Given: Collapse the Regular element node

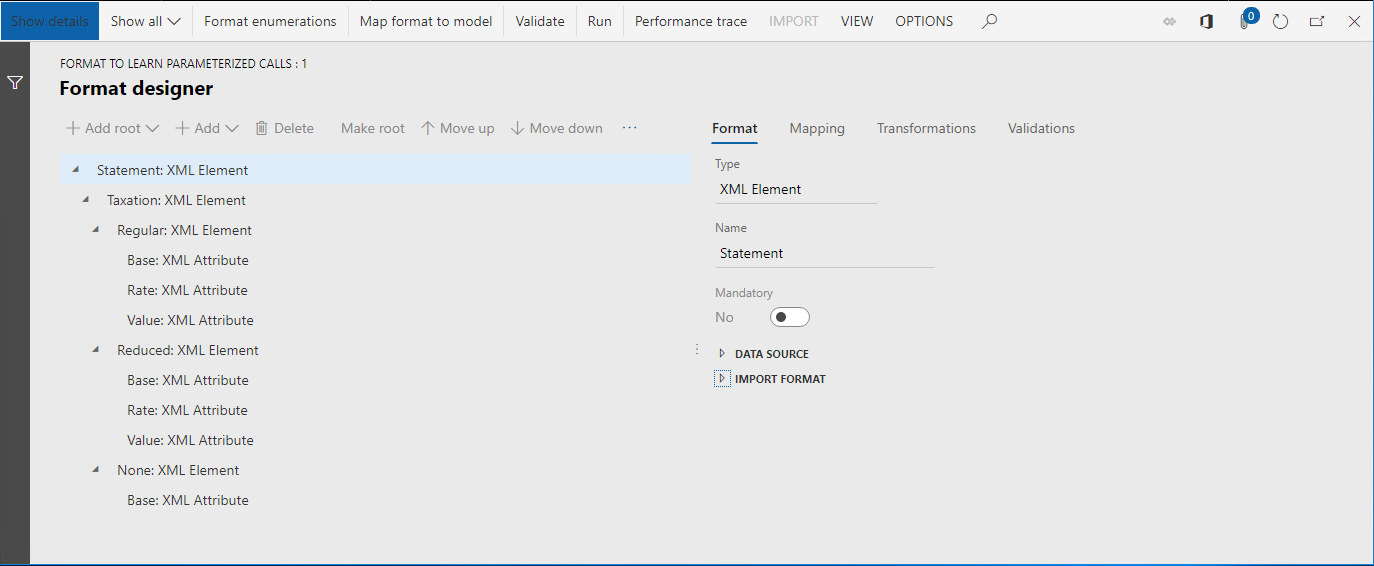Looking at the screenshot, I should click(95, 229).
